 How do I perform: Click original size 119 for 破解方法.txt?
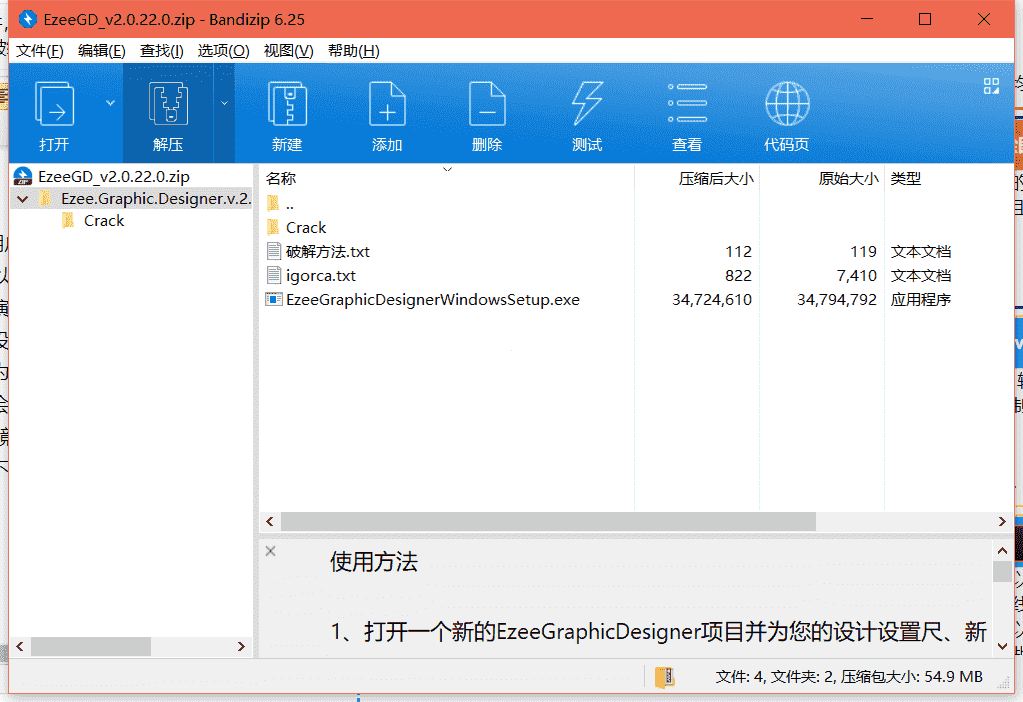pos(863,252)
